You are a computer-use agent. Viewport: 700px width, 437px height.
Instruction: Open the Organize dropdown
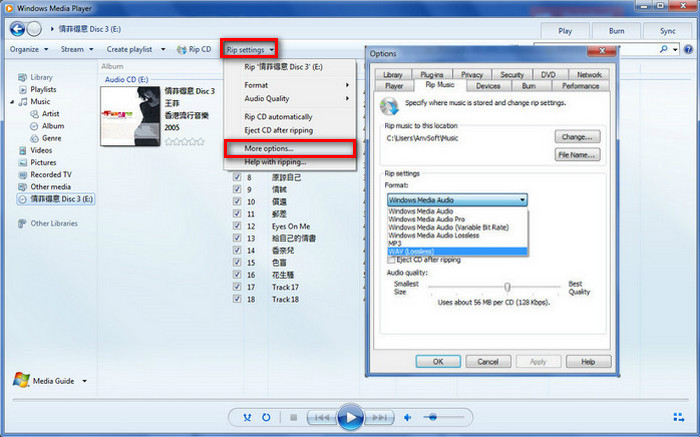pos(29,50)
